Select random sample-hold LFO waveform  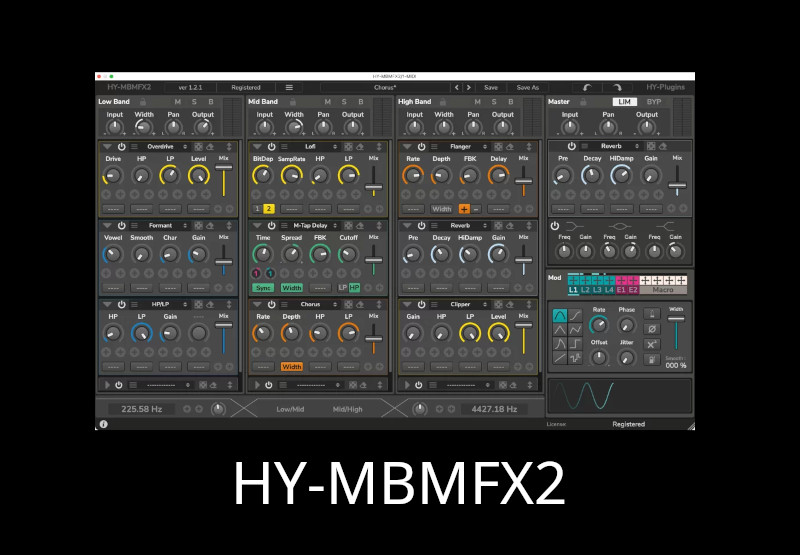pyautogui.click(x=576, y=358)
